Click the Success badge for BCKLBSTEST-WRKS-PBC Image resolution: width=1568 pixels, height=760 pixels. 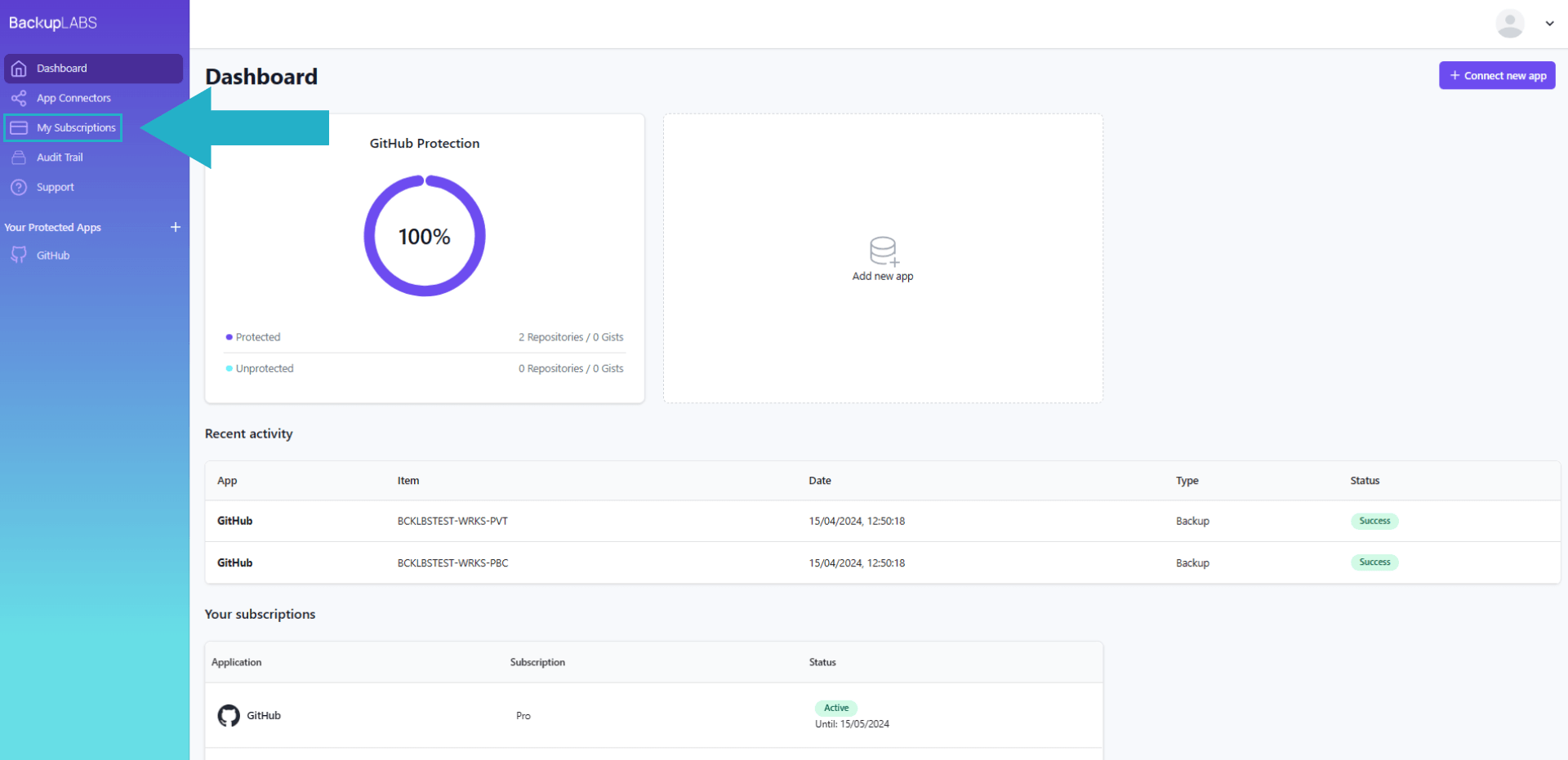1374,562
